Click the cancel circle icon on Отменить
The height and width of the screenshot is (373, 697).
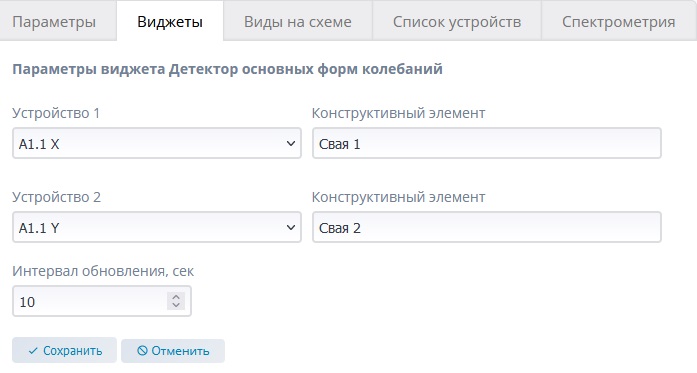click(142, 351)
